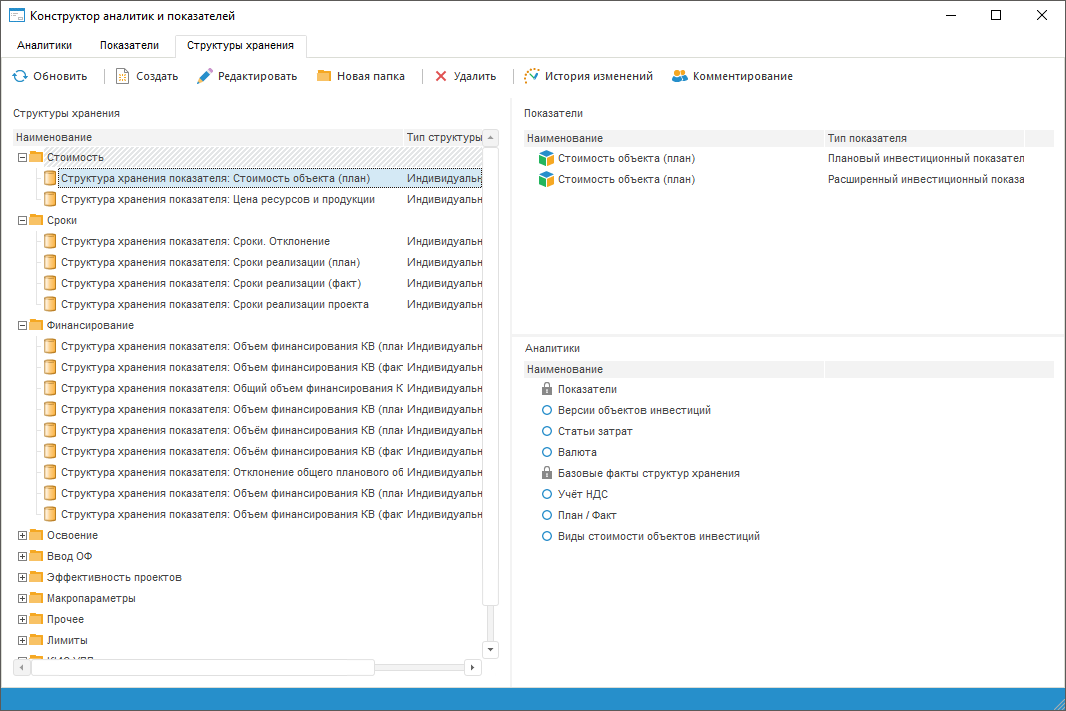Collapse the Финансирование folder node
This screenshot has height=711, width=1066.
pyautogui.click(x=22, y=325)
